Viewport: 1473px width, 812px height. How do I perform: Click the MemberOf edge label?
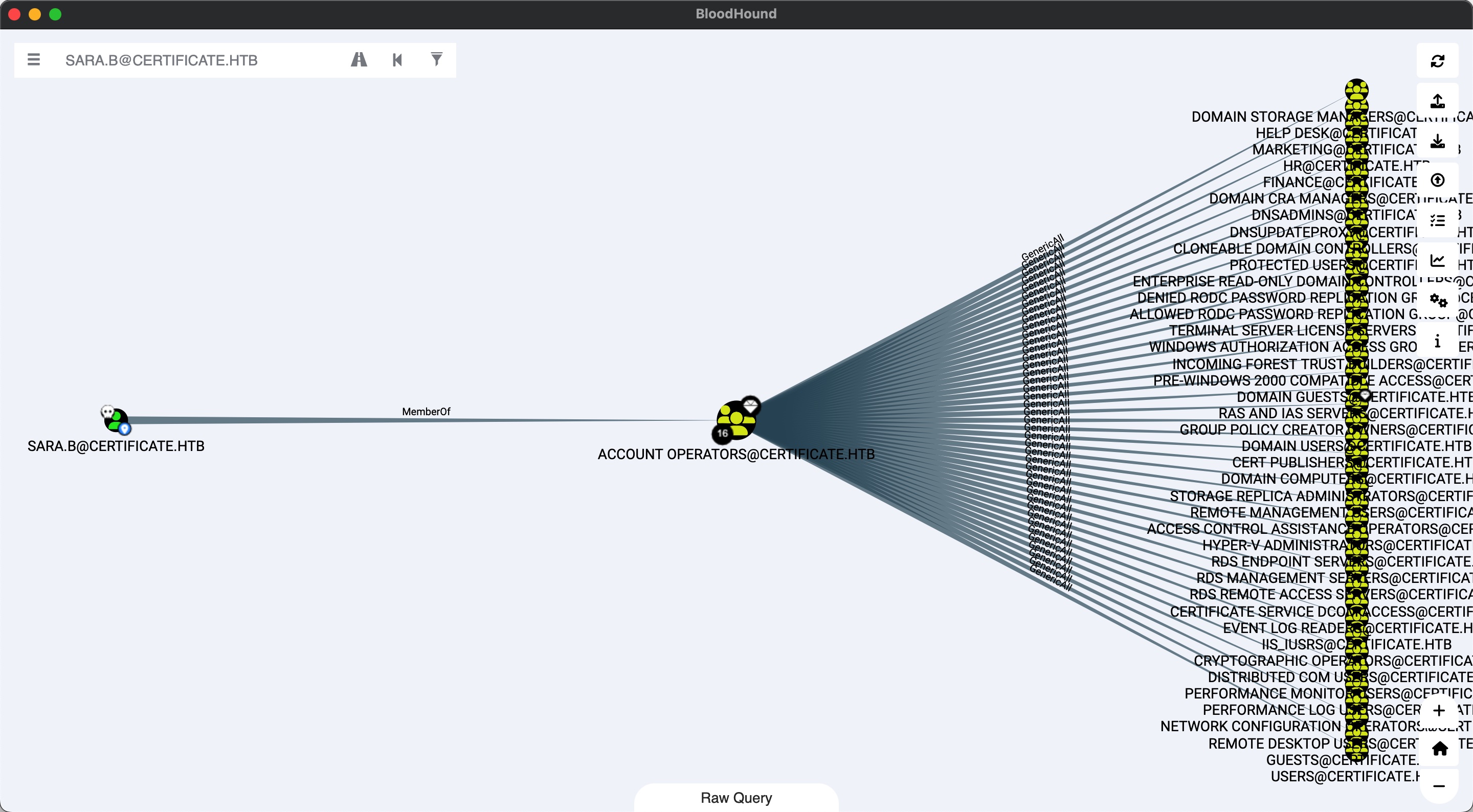(x=426, y=412)
